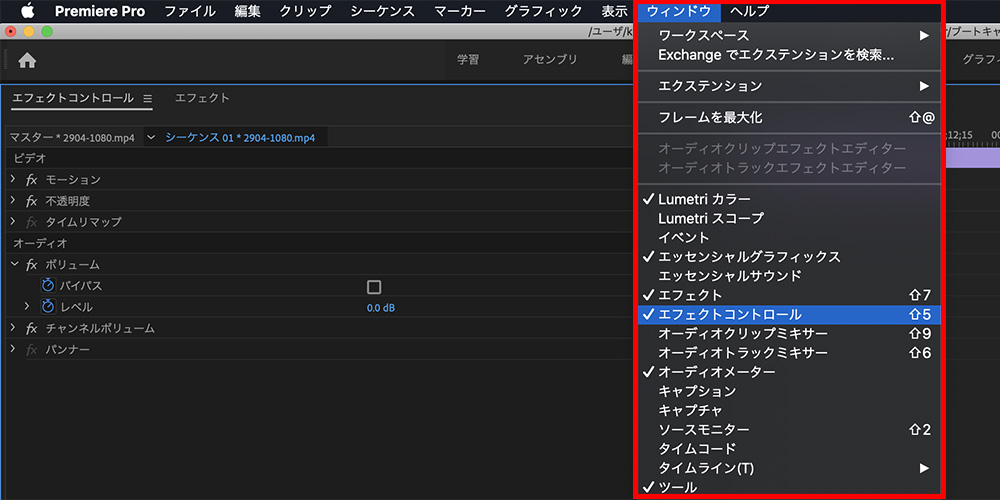The width and height of the screenshot is (1000, 500).
Task: Expand the パンナー effect
Action: 13,349
